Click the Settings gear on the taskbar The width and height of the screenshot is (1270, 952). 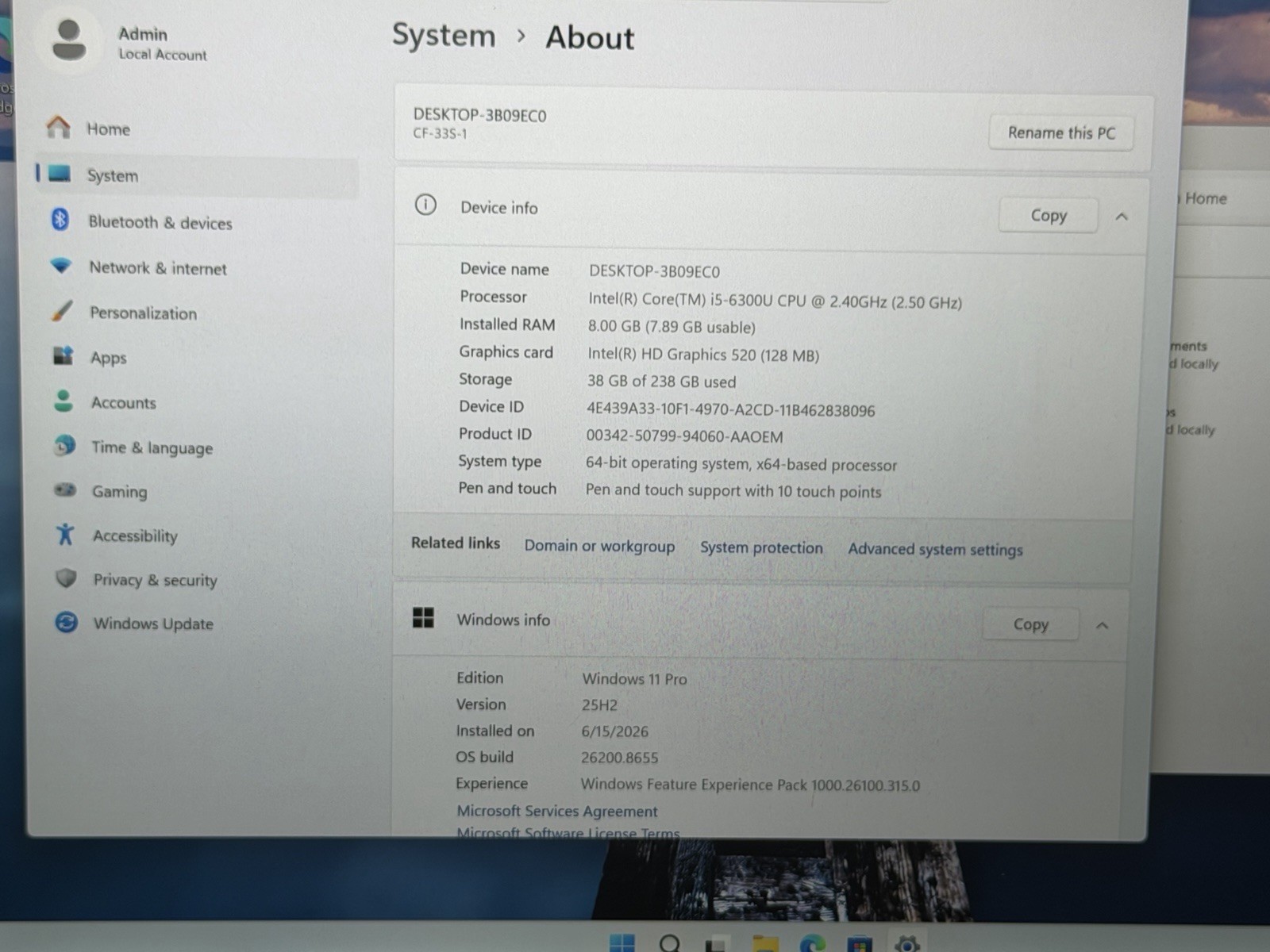pos(906,944)
